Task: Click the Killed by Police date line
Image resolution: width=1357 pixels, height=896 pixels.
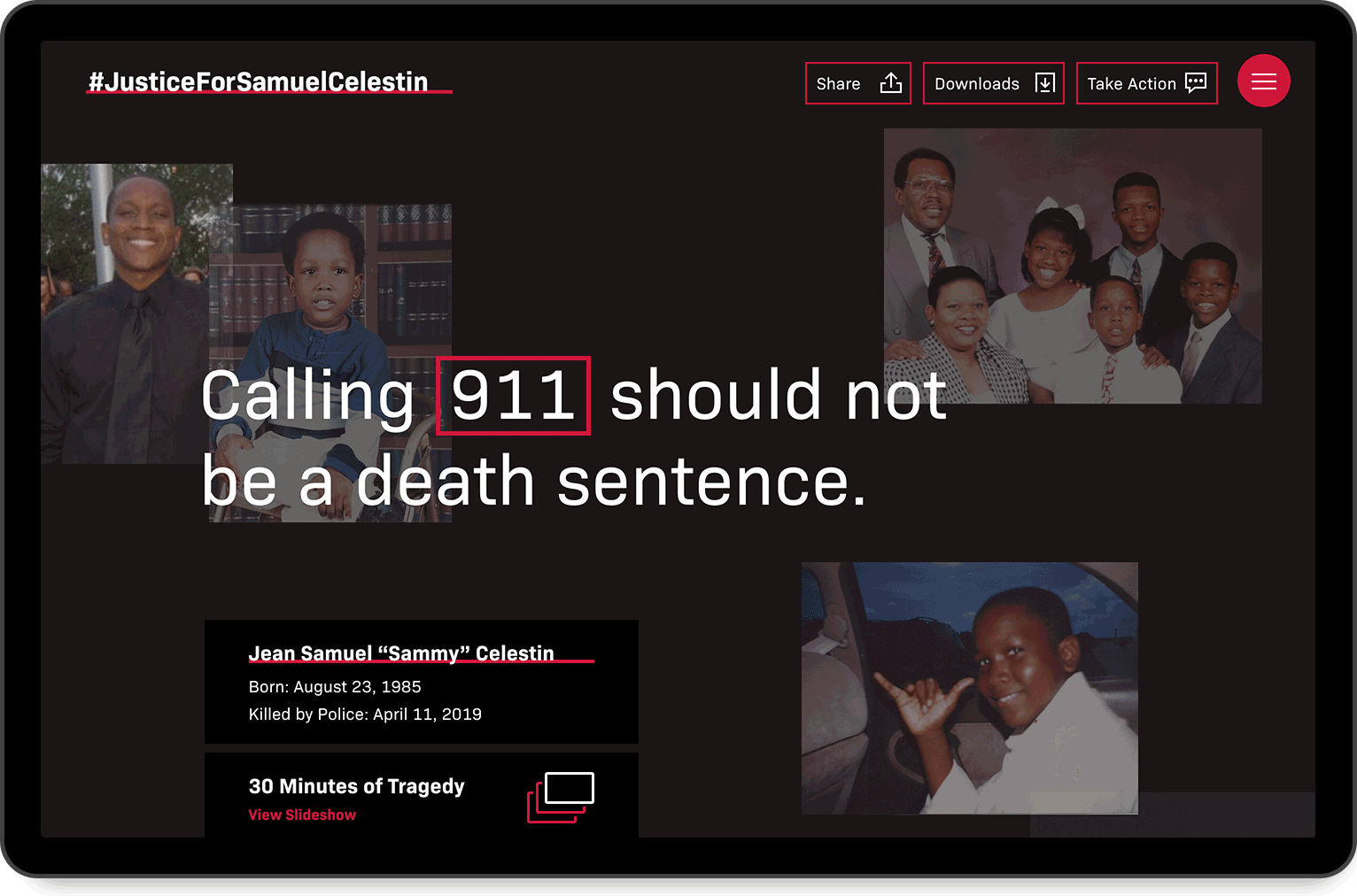Action: pos(365,714)
